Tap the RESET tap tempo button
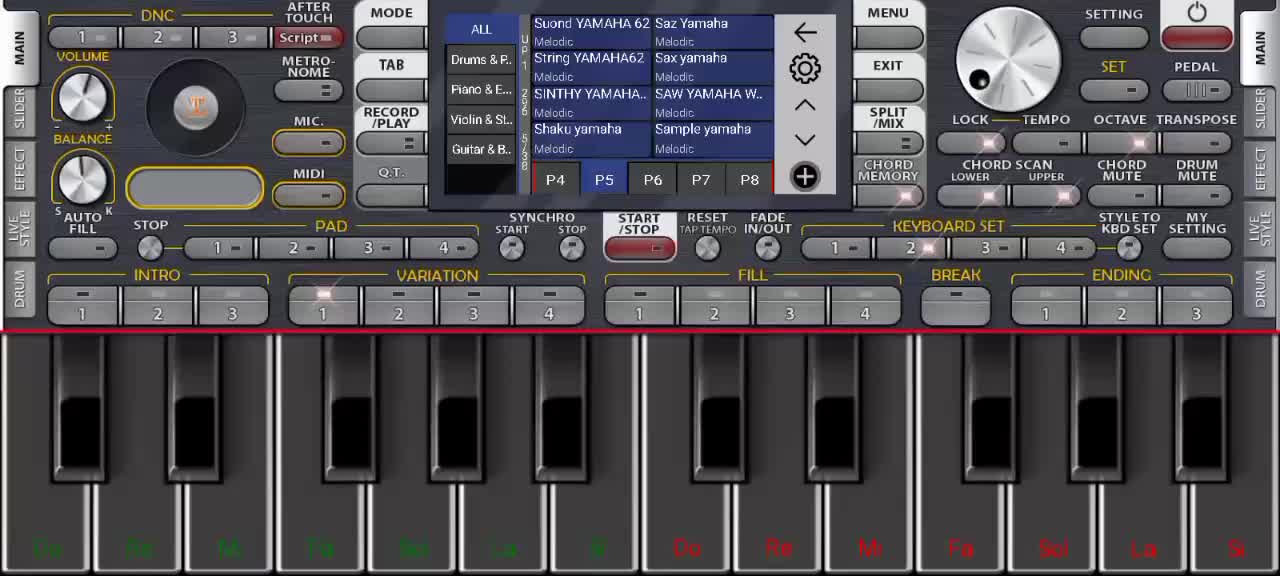The image size is (1280, 576). [x=707, y=247]
